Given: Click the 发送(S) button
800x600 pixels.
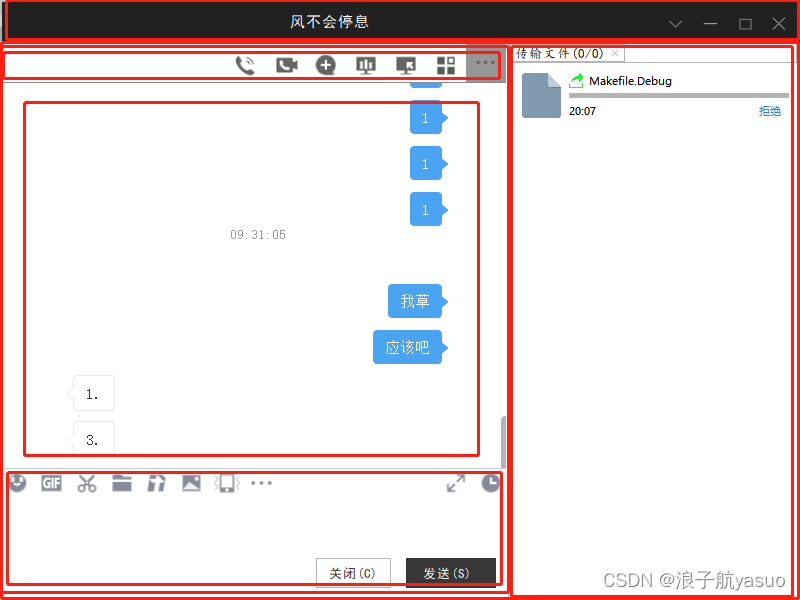Looking at the screenshot, I should pos(451,573).
